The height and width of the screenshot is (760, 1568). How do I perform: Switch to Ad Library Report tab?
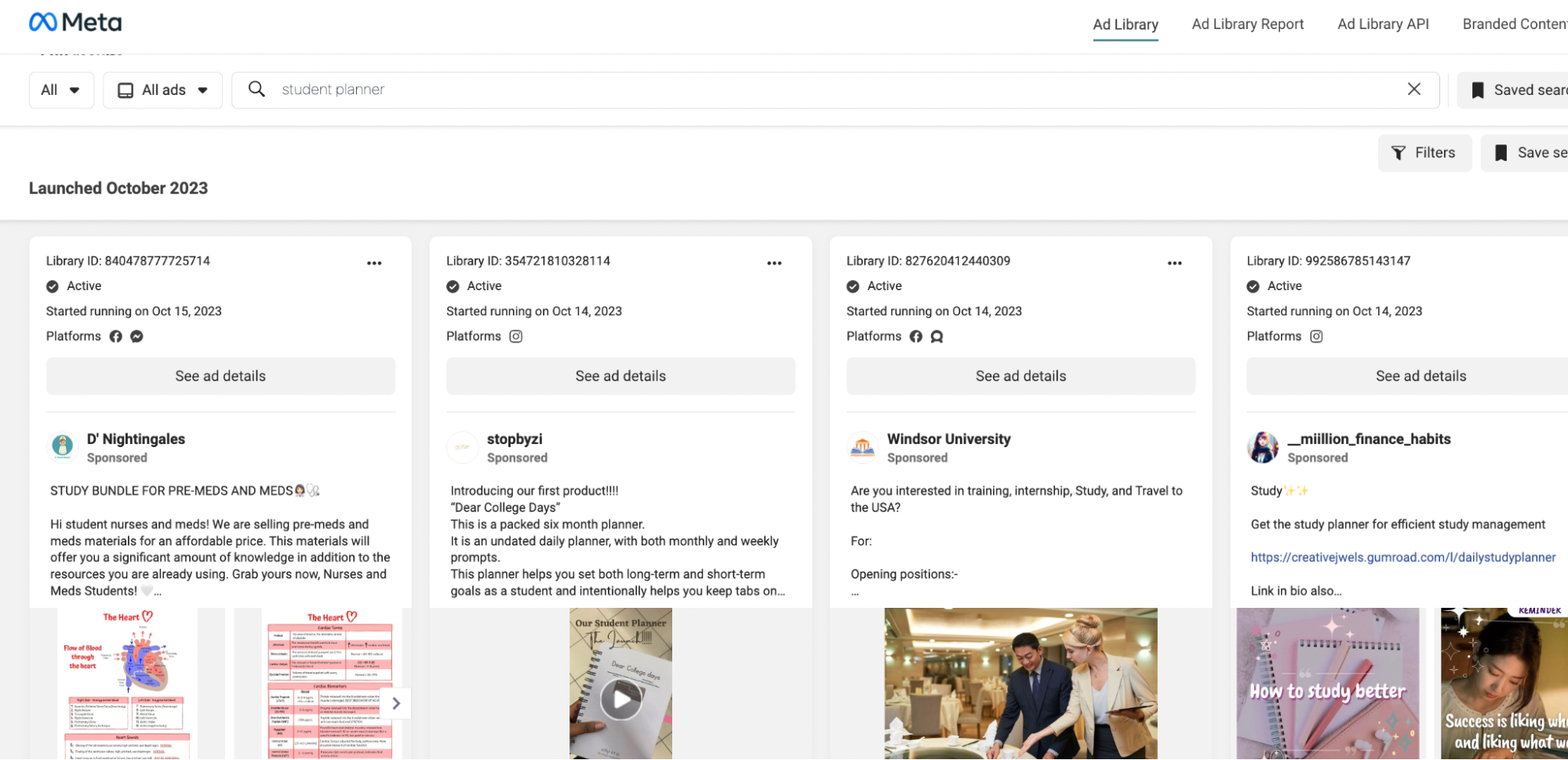pyautogui.click(x=1247, y=24)
